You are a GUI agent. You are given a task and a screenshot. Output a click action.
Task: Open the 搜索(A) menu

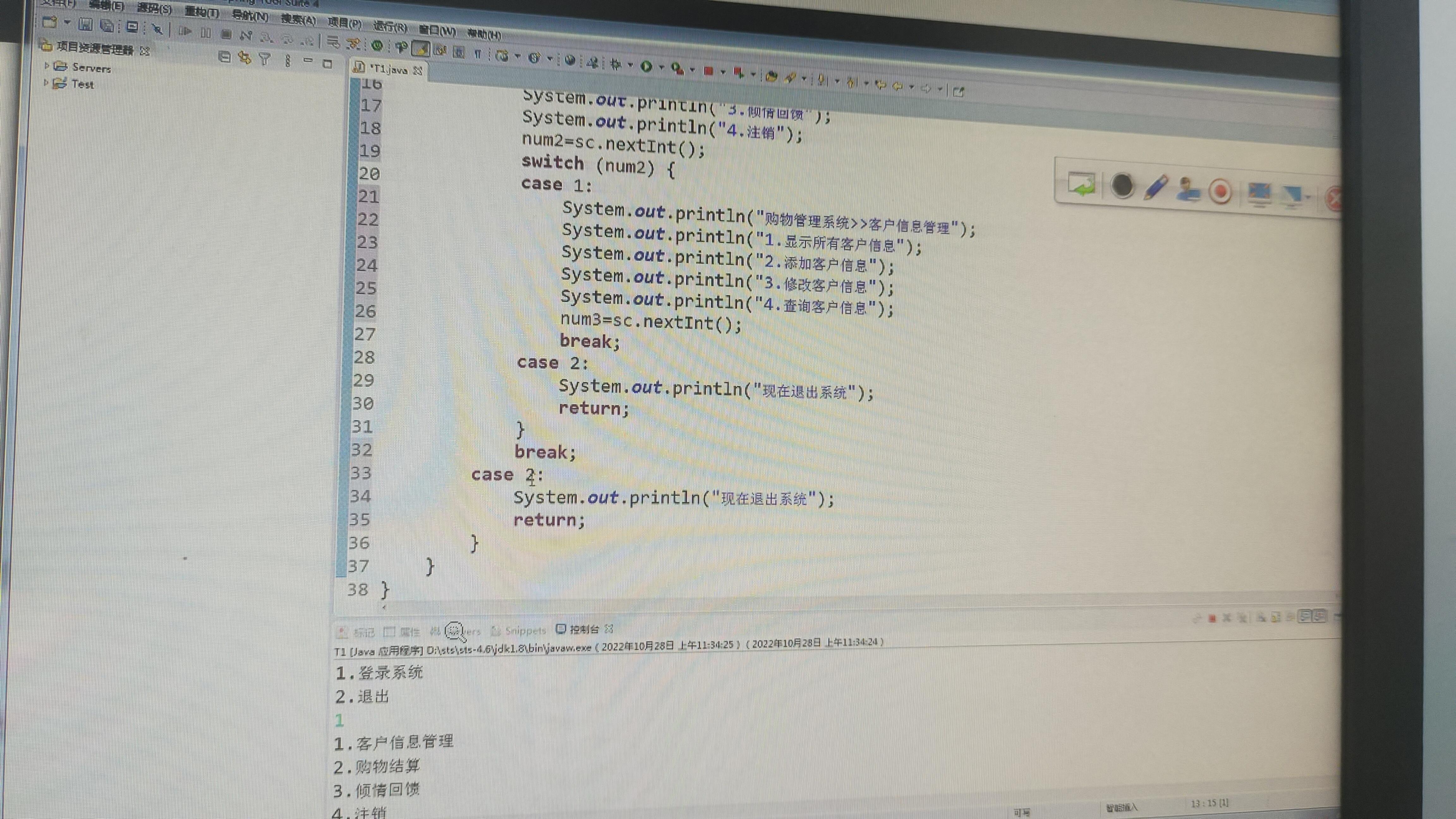(298, 20)
